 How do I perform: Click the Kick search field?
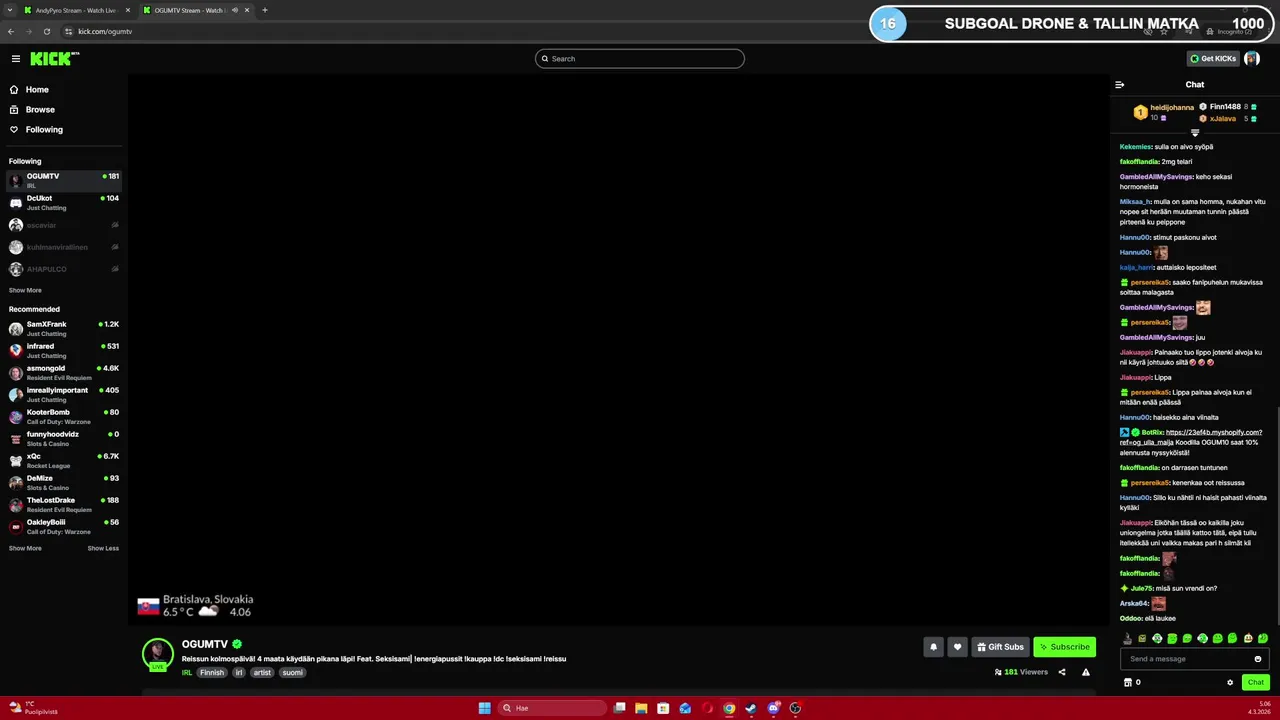[640, 59]
